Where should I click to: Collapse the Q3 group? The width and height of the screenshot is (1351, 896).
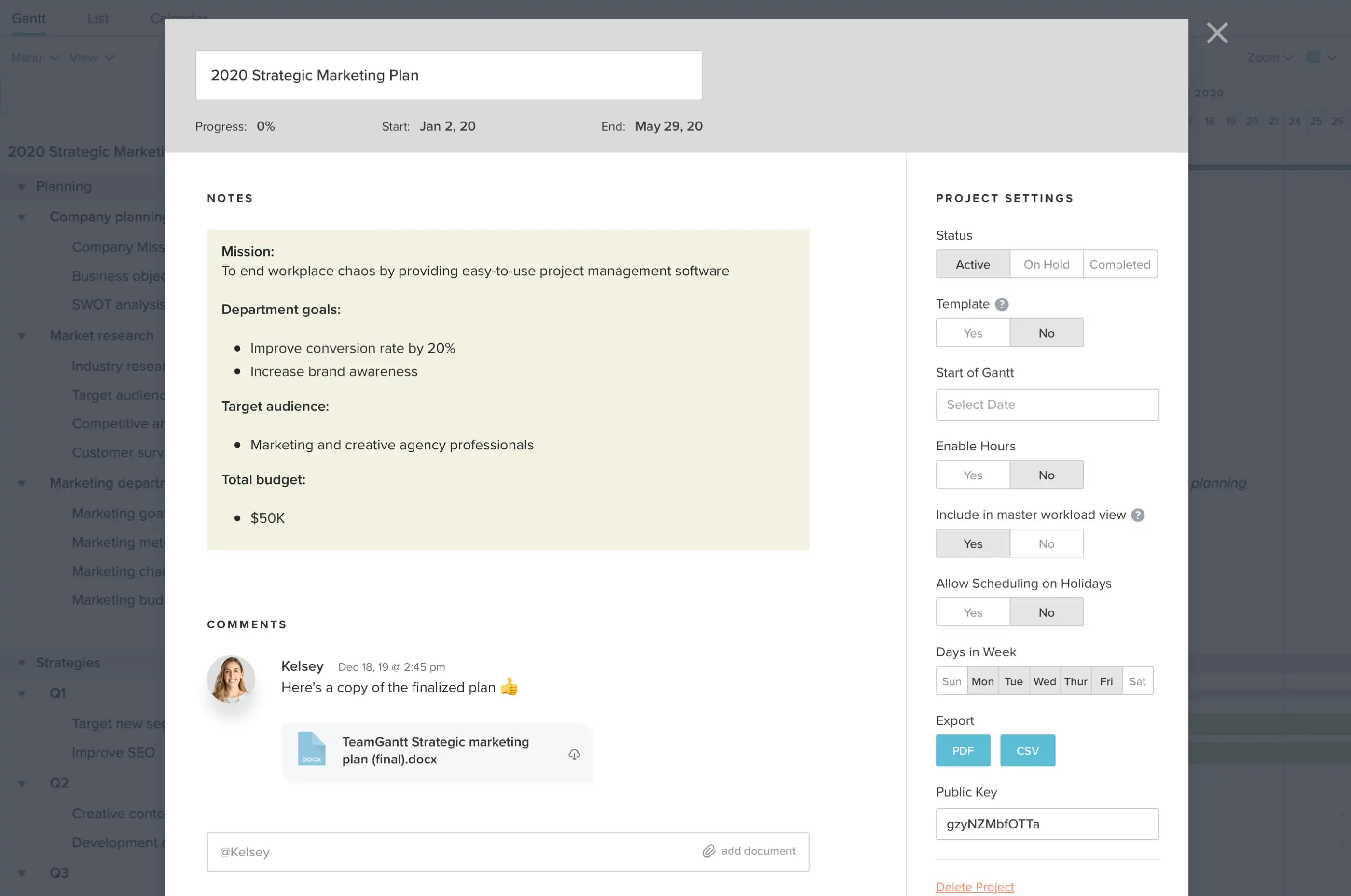point(22,873)
